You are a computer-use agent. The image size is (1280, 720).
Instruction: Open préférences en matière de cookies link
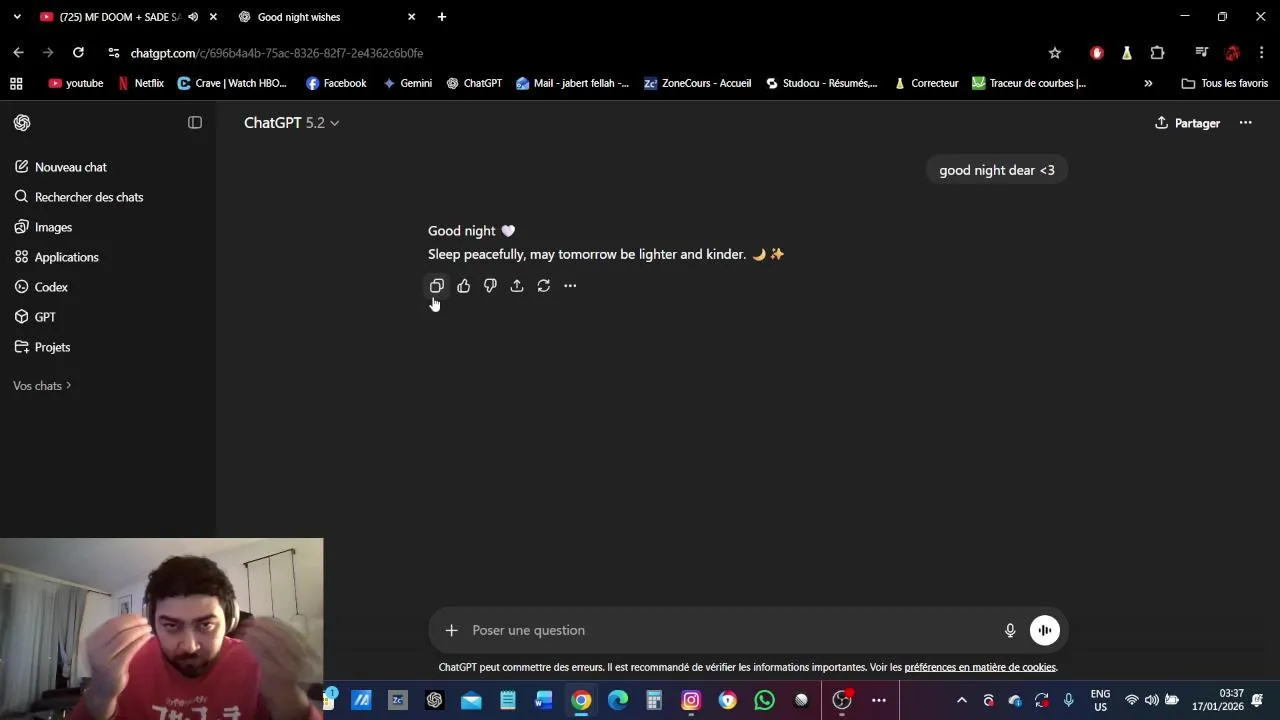(x=980, y=667)
